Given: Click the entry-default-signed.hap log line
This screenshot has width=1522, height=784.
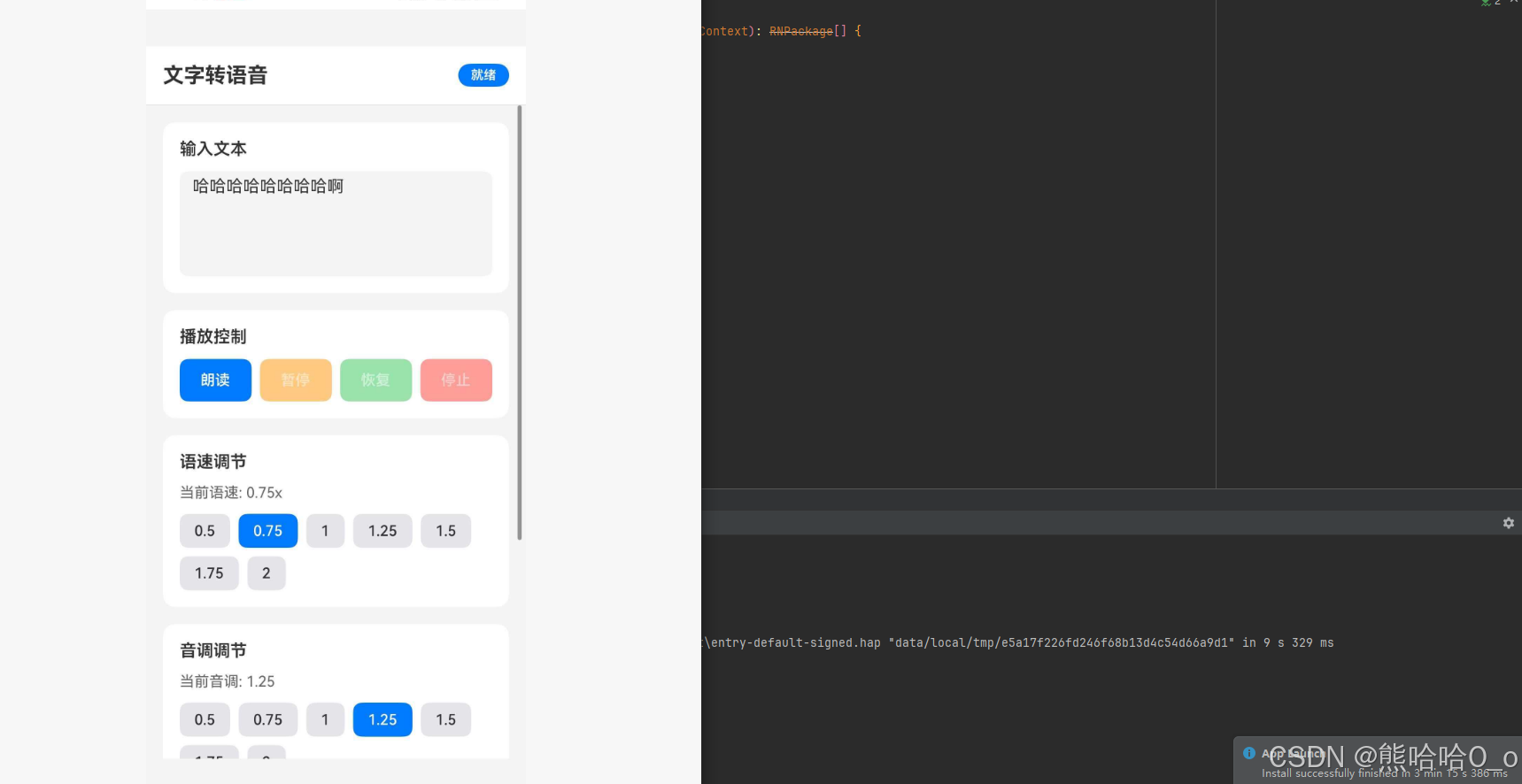Looking at the screenshot, I should tap(1018, 642).
